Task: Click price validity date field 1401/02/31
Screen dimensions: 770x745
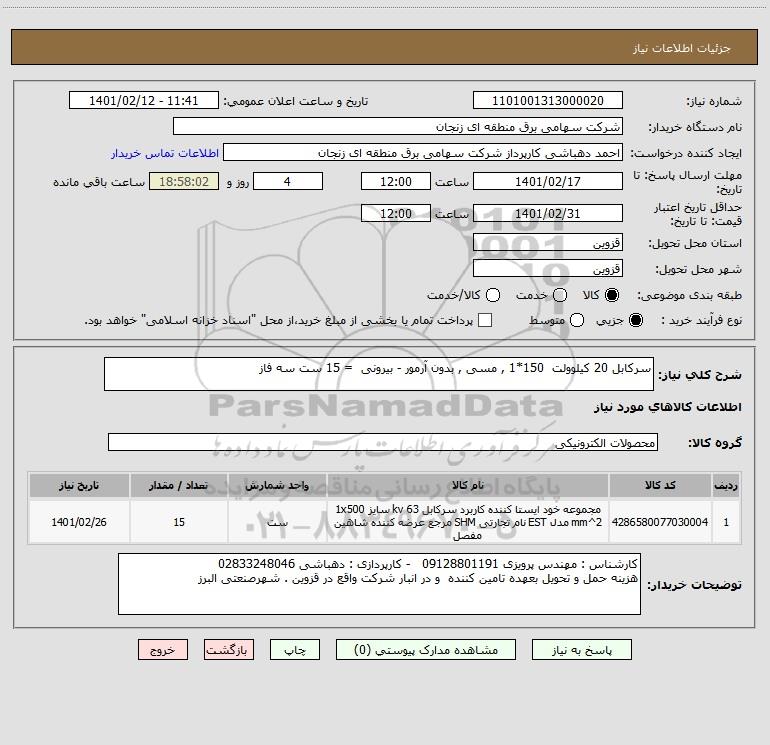Action: click(548, 213)
